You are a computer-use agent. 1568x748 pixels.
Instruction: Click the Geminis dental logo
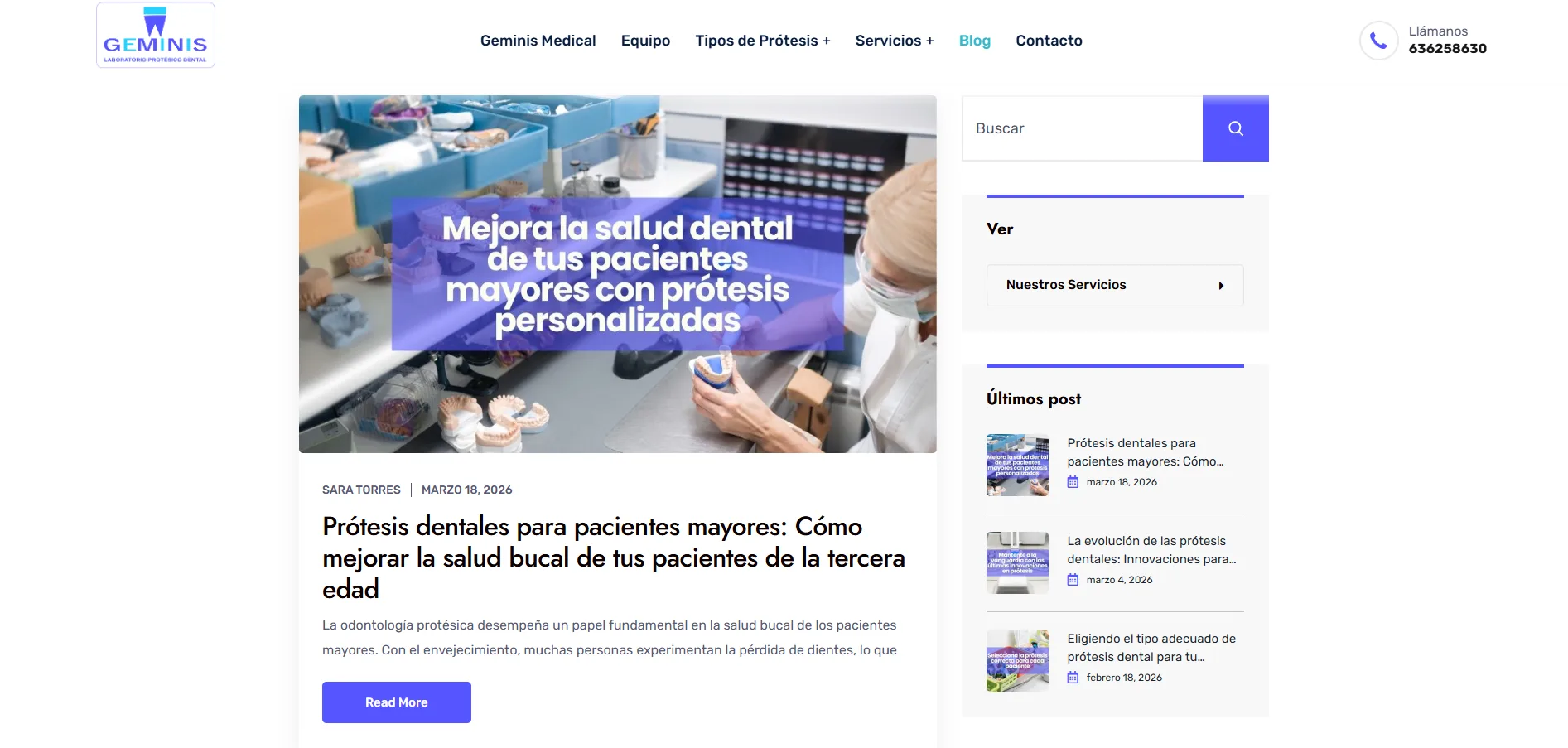point(155,34)
